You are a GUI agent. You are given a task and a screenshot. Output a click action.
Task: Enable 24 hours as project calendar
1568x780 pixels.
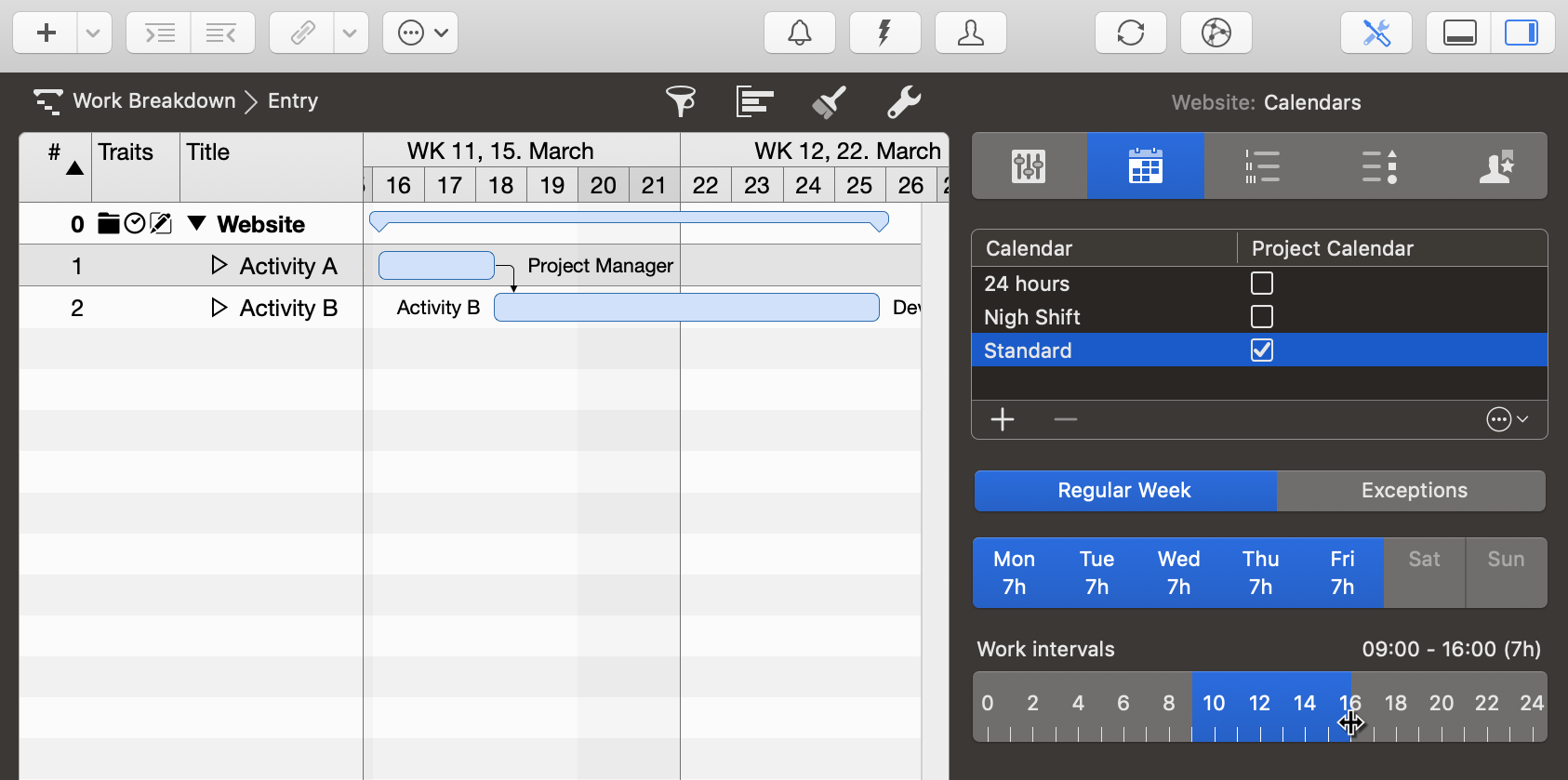(1261, 284)
